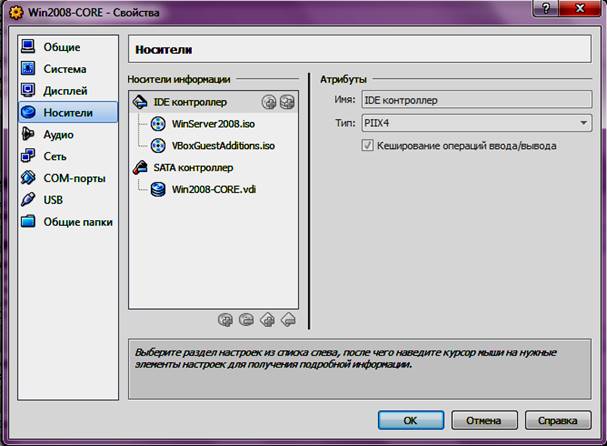Click the Система chip icon
The image size is (607, 446).
28,68
